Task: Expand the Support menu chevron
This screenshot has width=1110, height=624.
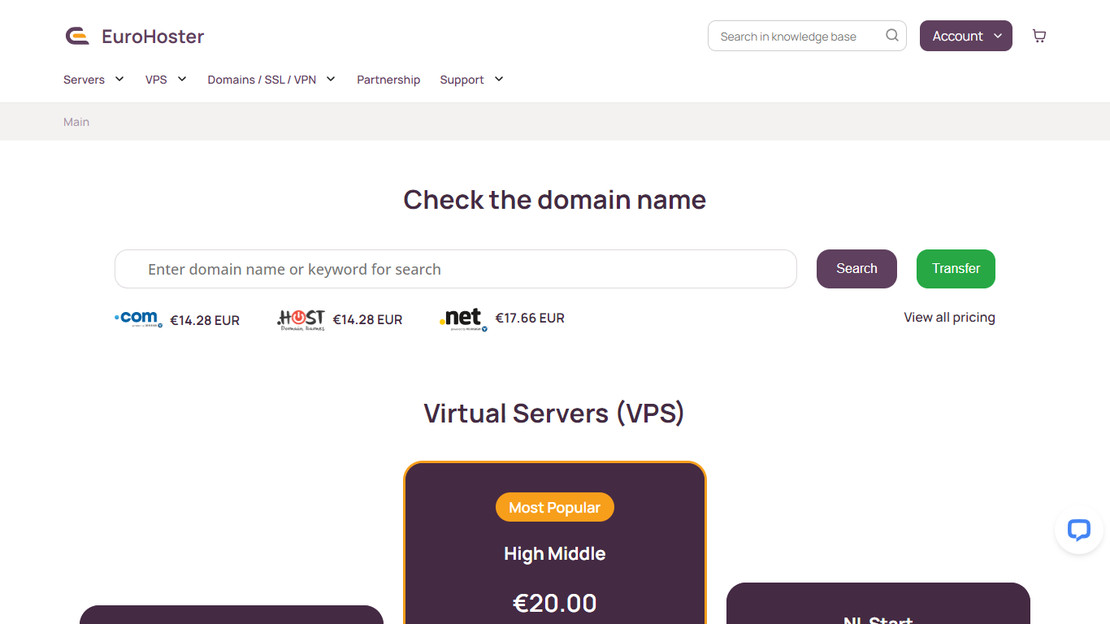Action: tap(498, 79)
